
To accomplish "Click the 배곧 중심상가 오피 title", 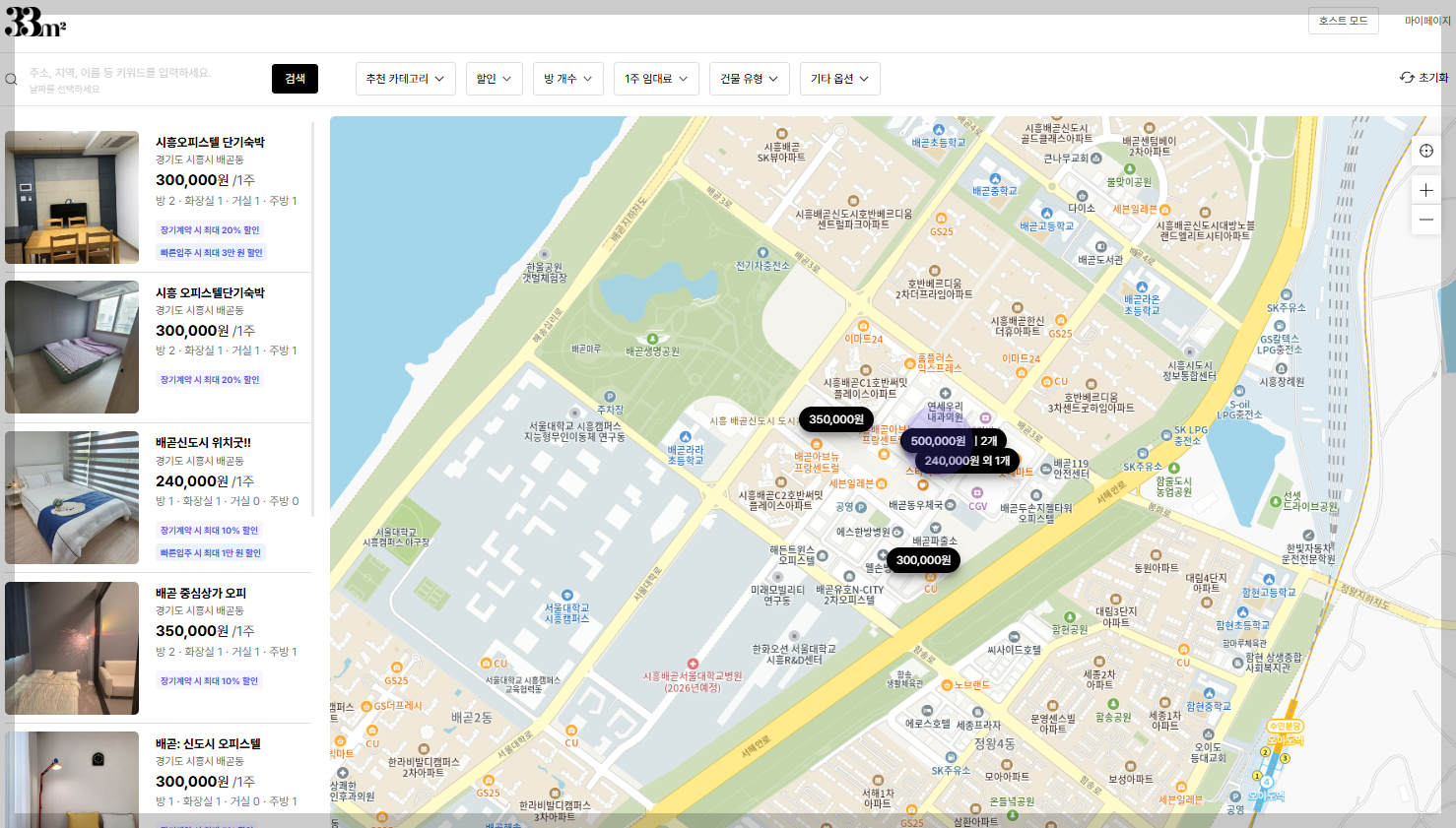I will click(201, 594).
